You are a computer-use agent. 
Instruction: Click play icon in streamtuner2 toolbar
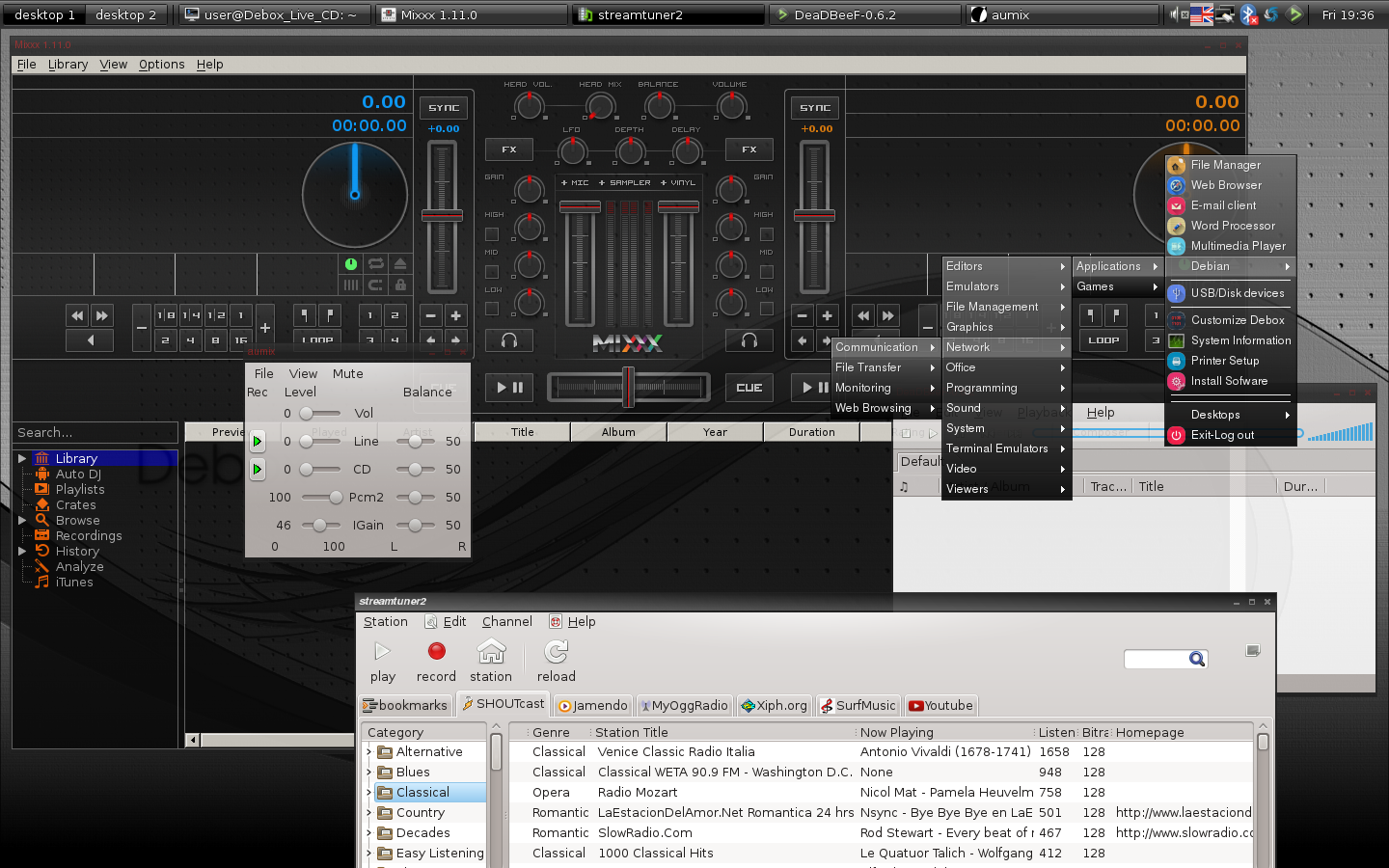pyautogui.click(x=382, y=652)
